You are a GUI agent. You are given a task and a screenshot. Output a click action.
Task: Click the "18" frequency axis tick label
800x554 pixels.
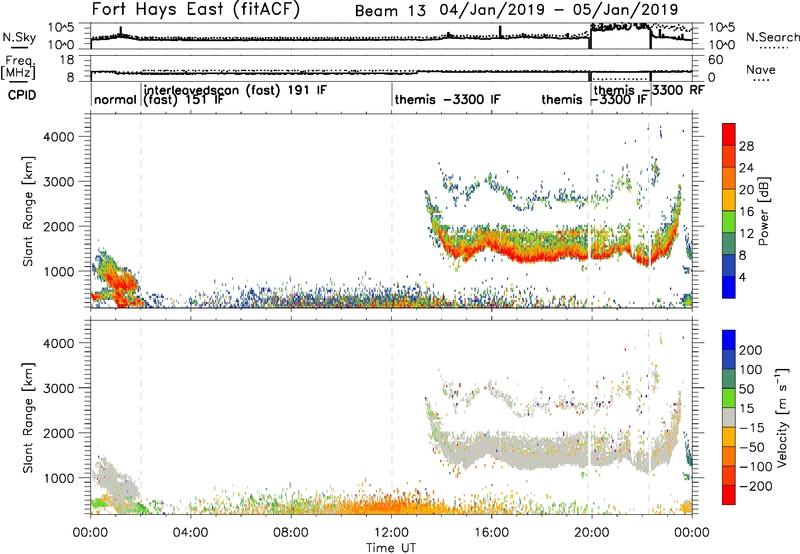[67, 60]
